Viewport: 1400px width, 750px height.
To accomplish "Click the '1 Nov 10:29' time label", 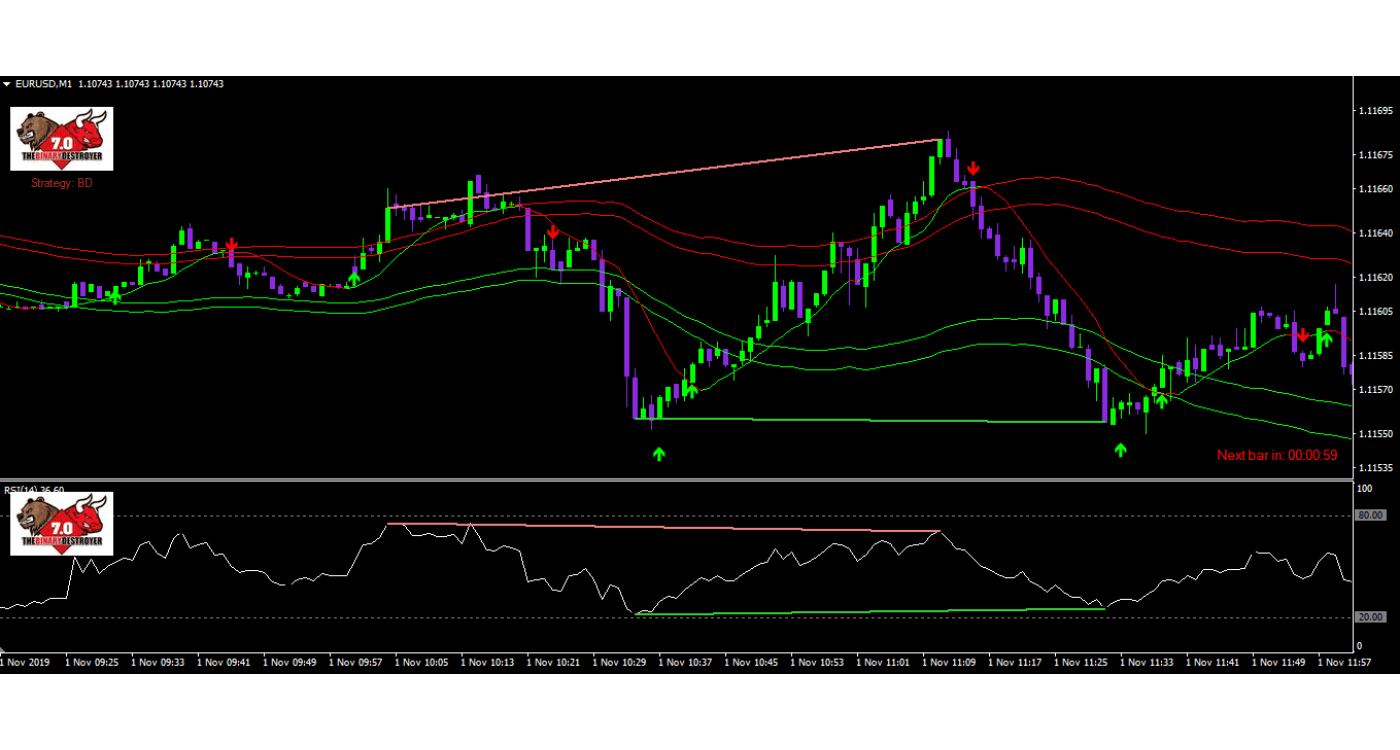I will [x=621, y=662].
